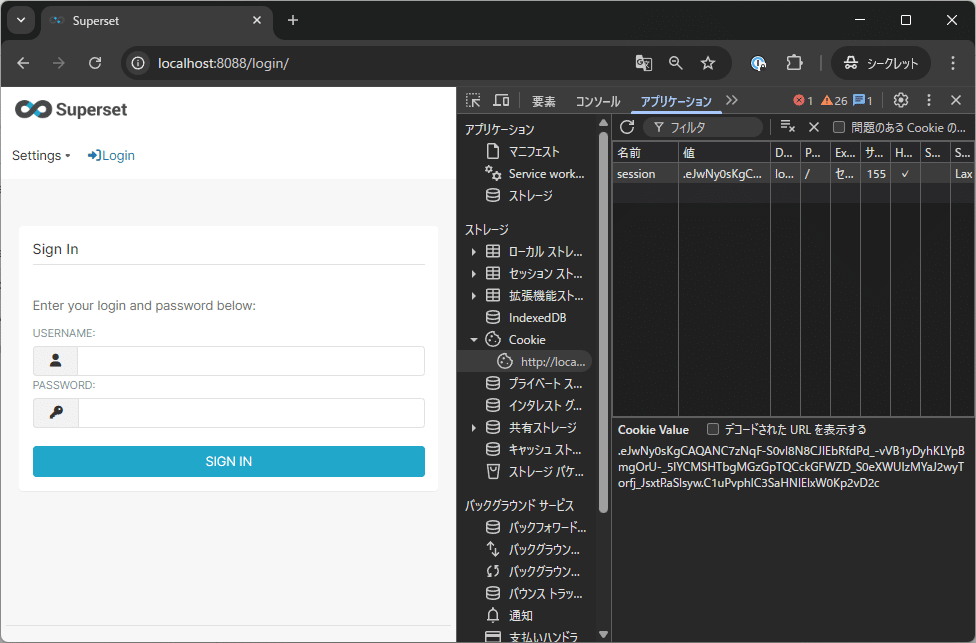The image size is (976, 643).
Task: Toggle the device toolbar icon
Action: (x=501, y=100)
